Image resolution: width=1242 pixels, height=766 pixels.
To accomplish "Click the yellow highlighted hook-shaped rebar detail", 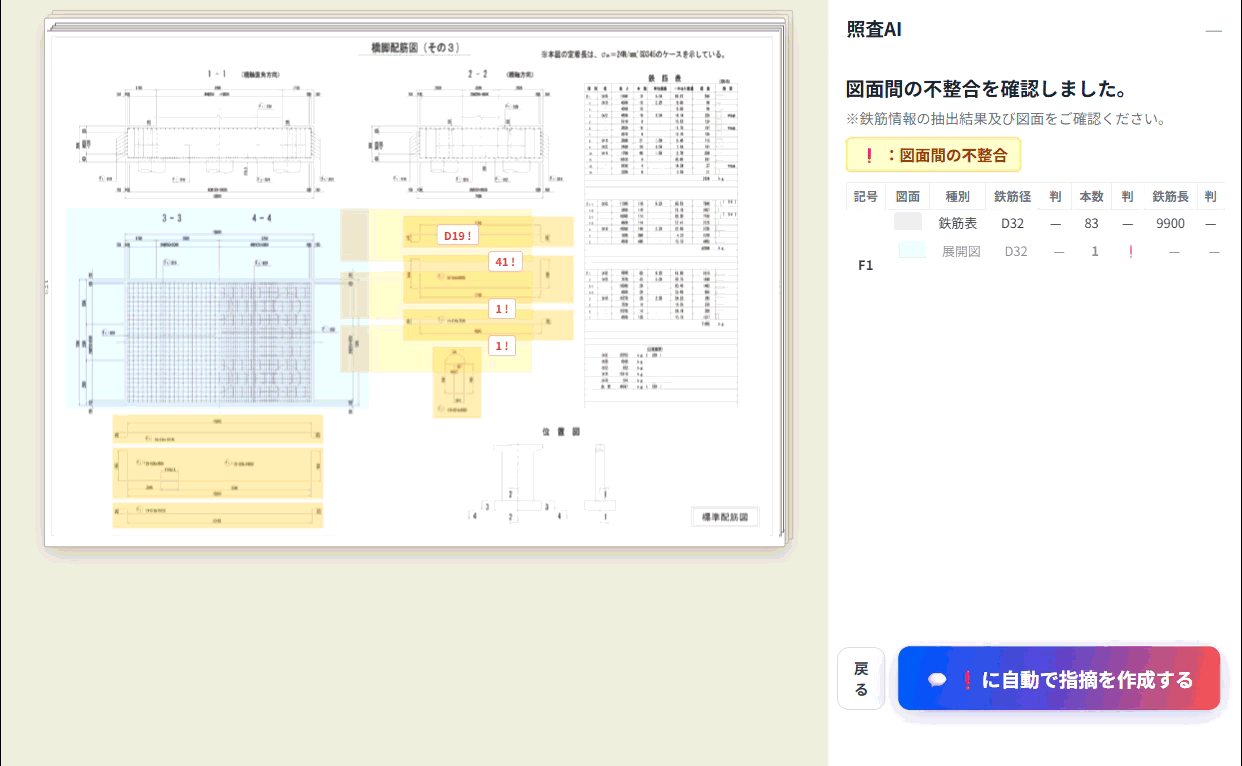I will coord(456,382).
